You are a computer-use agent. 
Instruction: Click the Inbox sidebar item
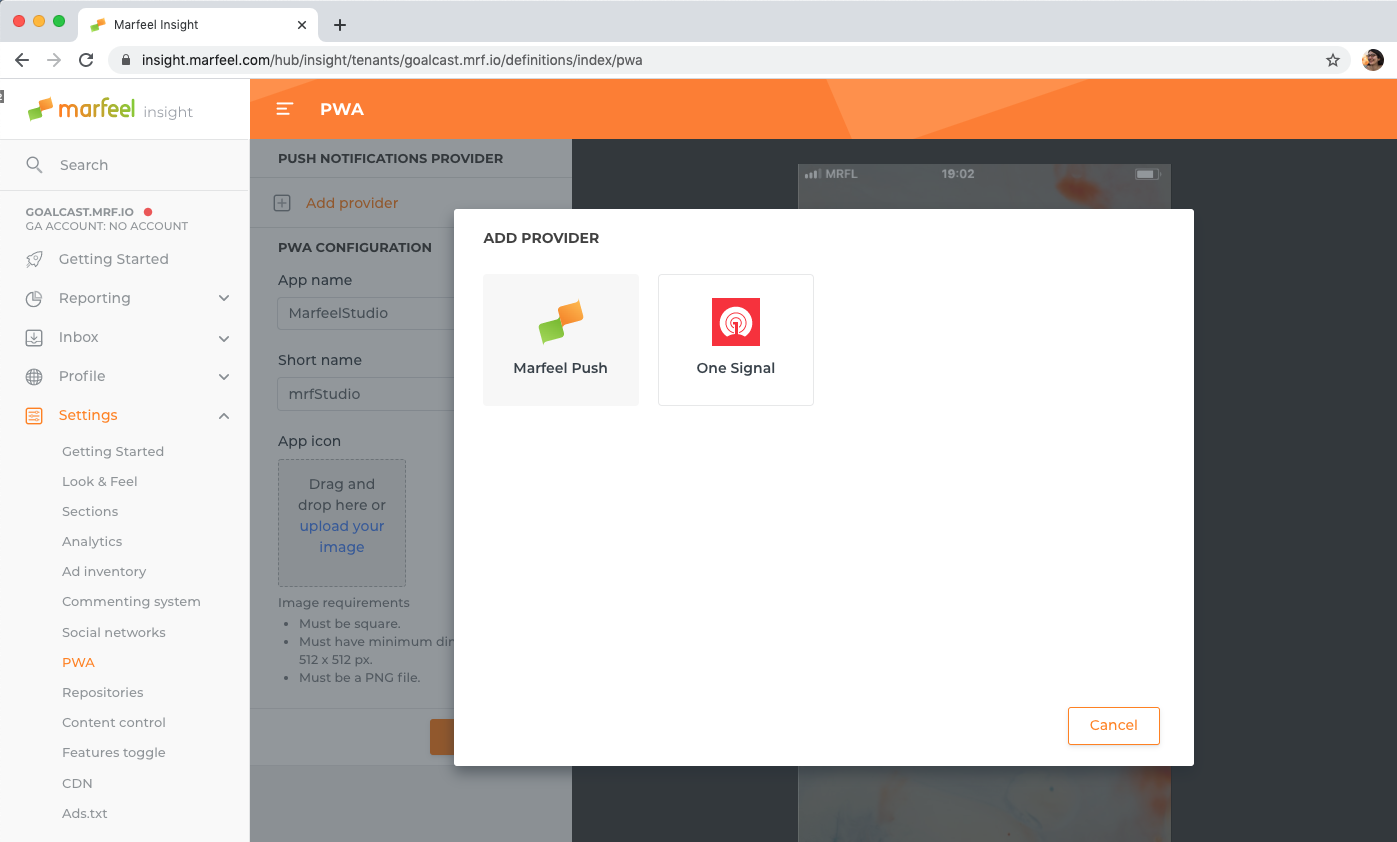pos(125,337)
